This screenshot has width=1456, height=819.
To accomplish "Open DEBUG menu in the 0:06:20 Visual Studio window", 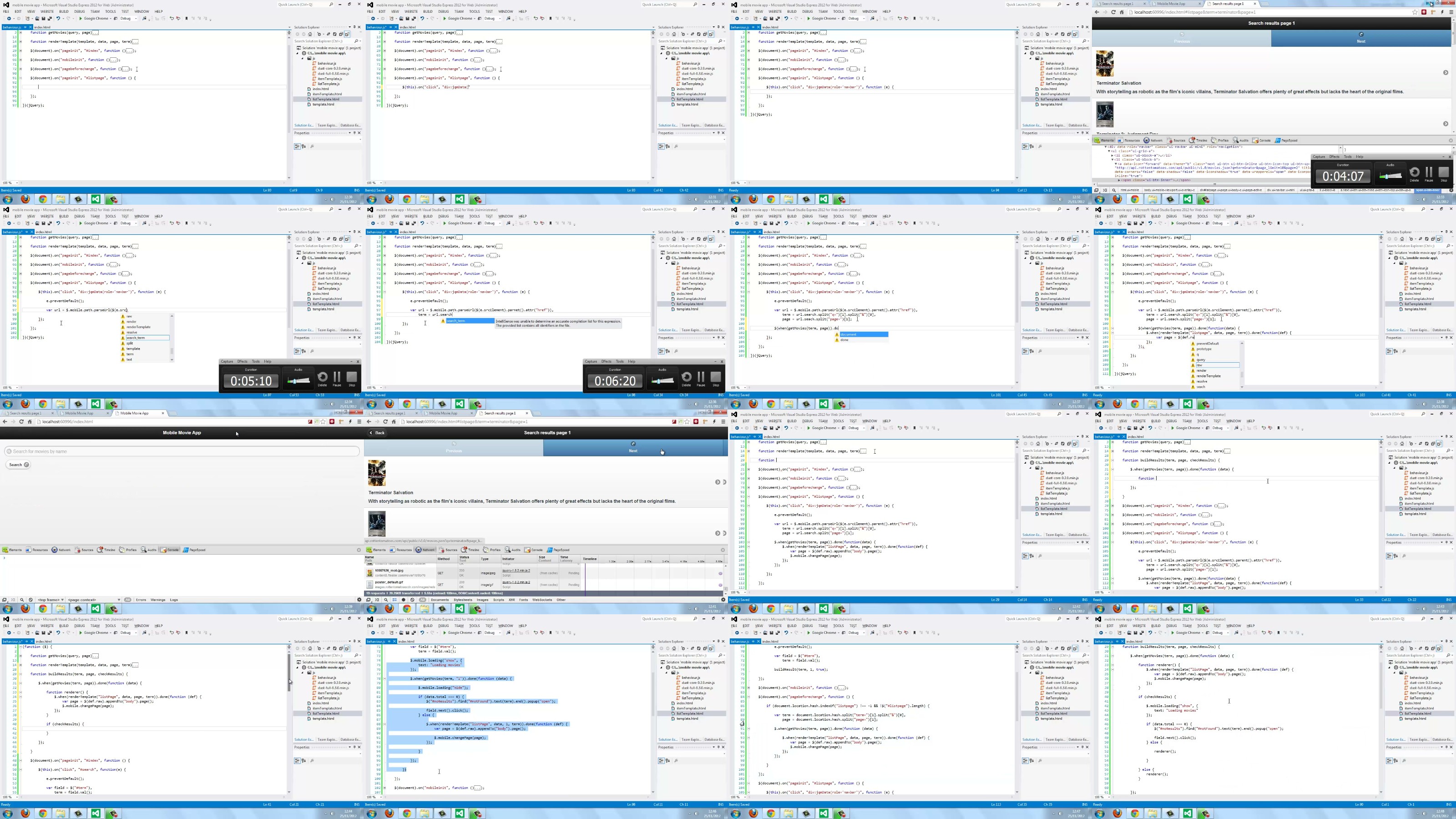I will coord(443,216).
